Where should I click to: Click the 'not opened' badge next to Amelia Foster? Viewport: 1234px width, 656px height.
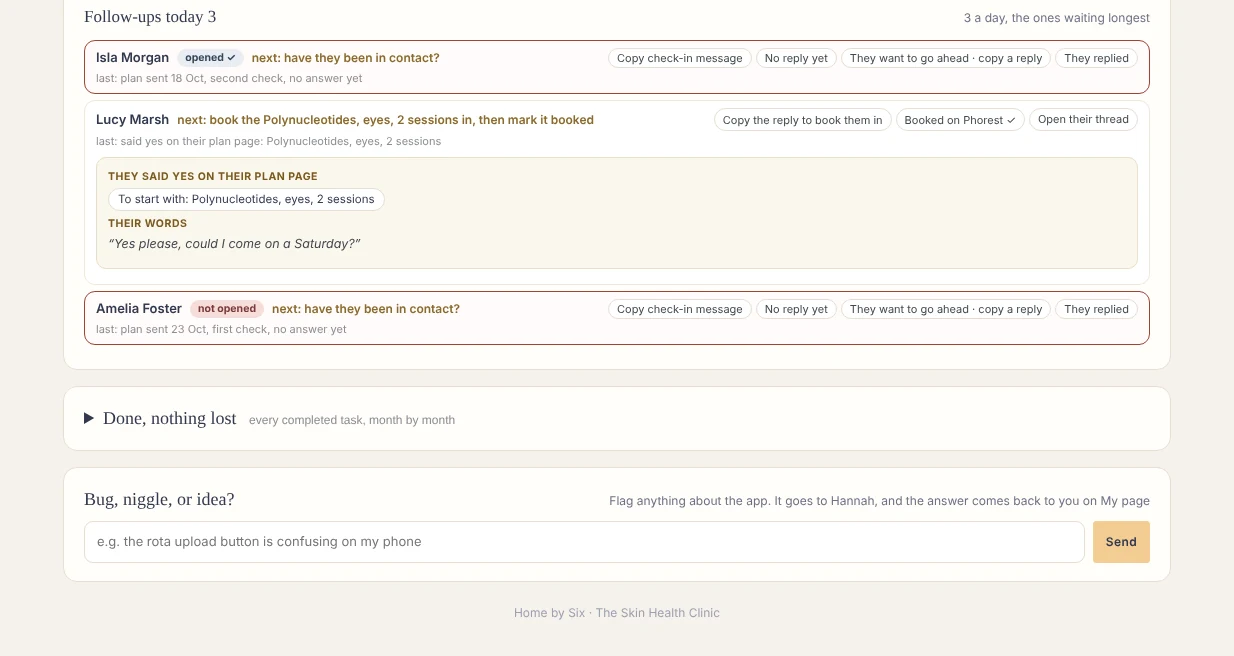[227, 309]
